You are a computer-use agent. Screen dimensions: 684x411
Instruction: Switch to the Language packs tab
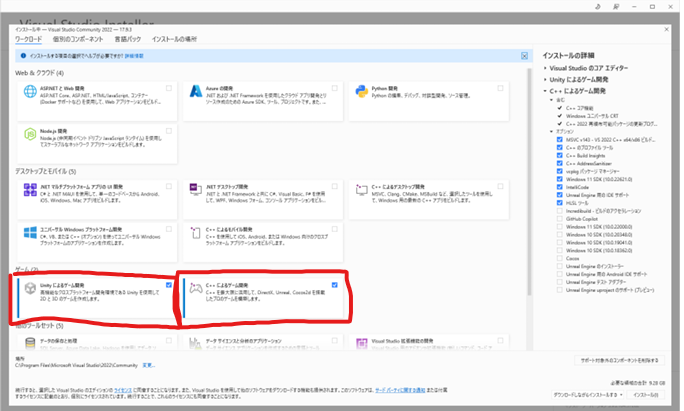click(x=128, y=39)
